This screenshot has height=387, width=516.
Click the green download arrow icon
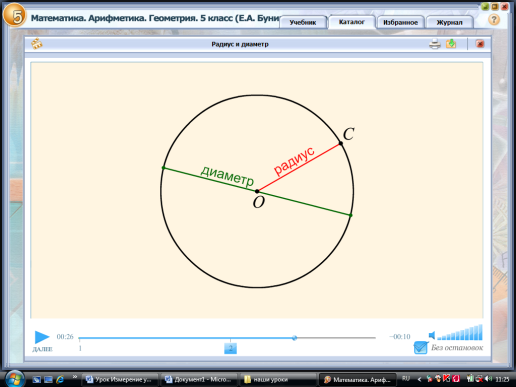tap(451, 44)
